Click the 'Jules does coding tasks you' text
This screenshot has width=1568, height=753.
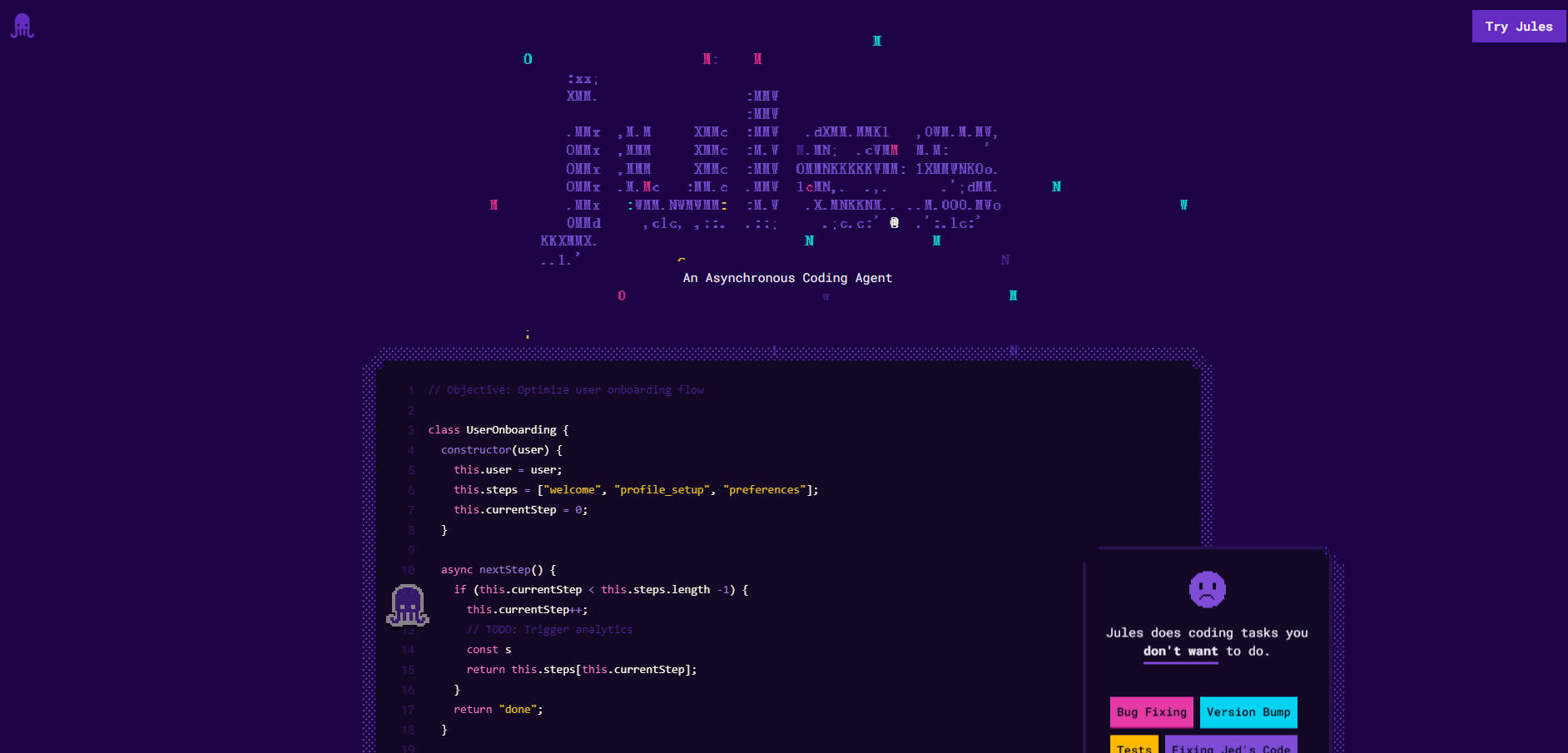1206,633
